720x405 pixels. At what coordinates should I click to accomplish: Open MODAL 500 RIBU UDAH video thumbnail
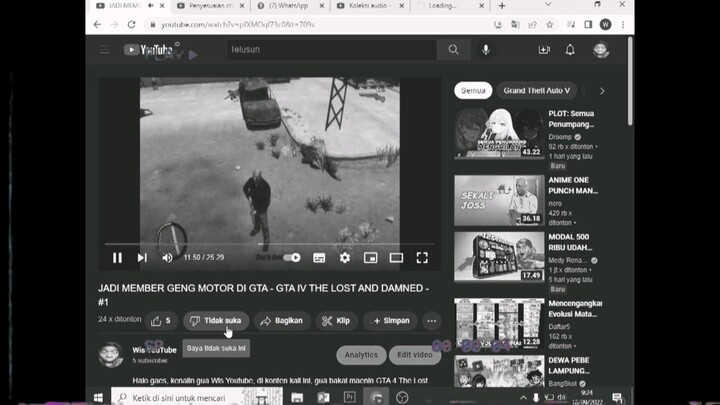[499, 257]
